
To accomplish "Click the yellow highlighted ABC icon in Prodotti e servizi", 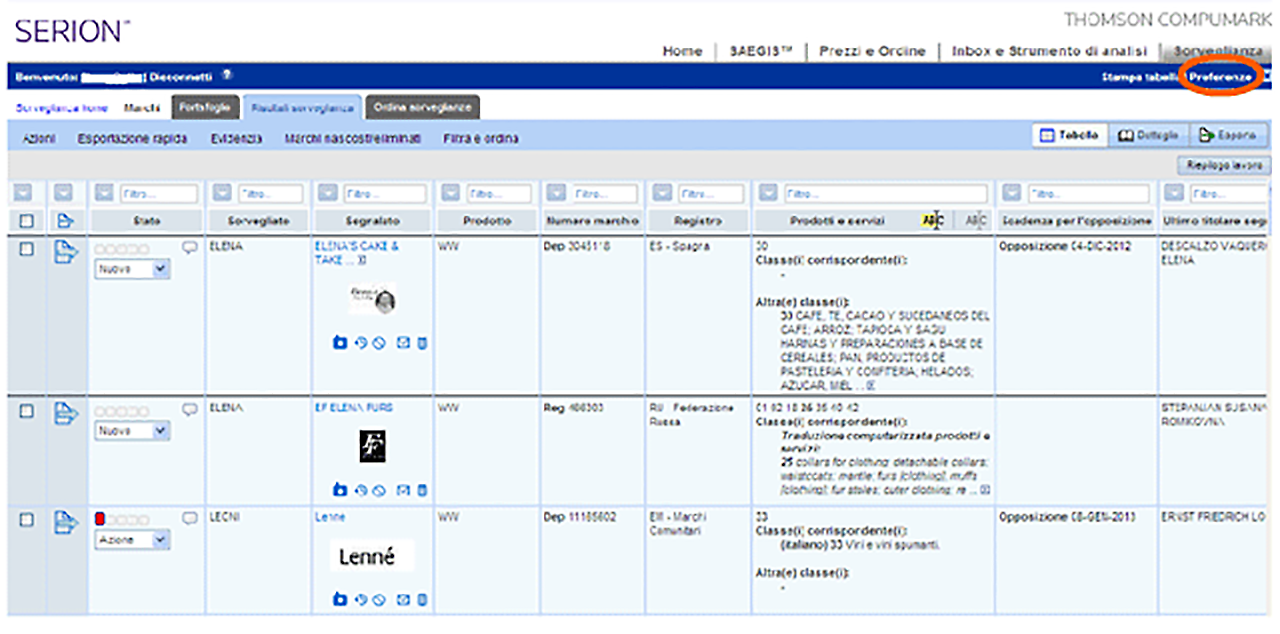I will point(932,221).
